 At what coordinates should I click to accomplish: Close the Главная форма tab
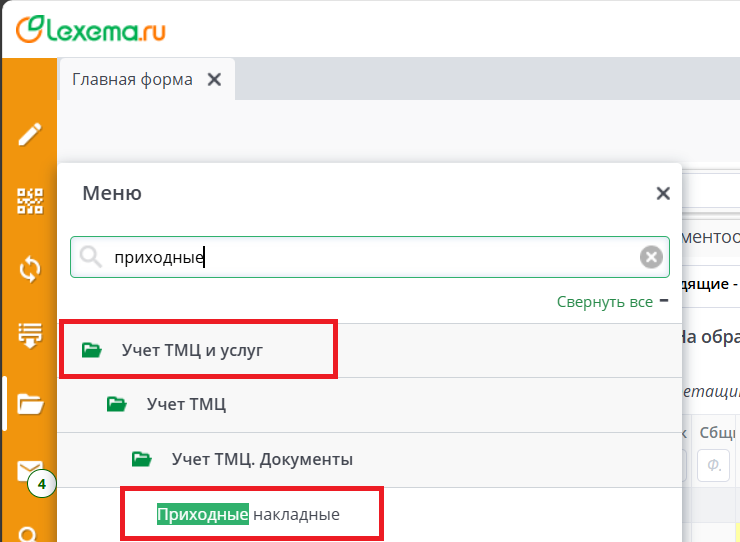[213, 80]
